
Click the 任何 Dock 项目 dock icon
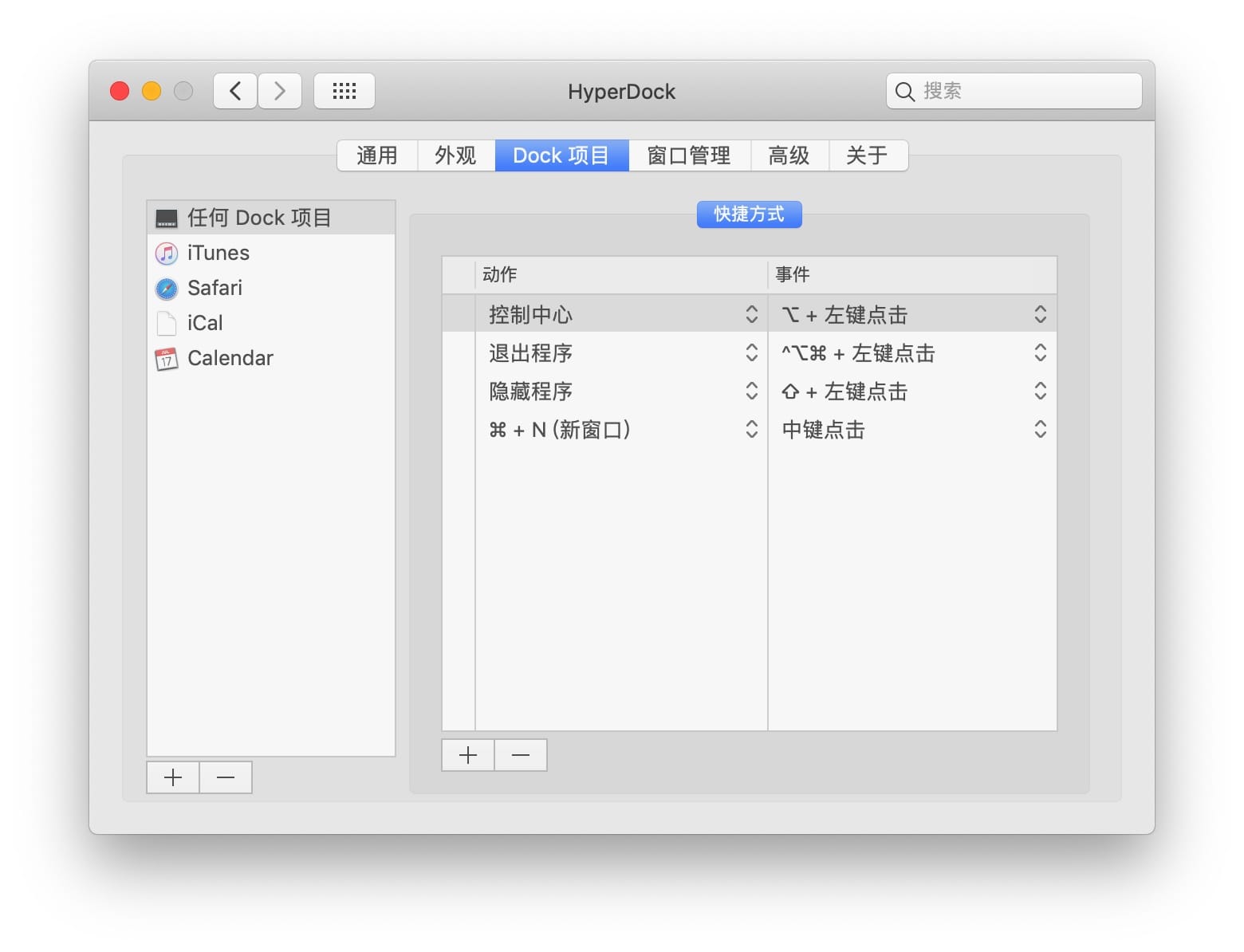166,218
